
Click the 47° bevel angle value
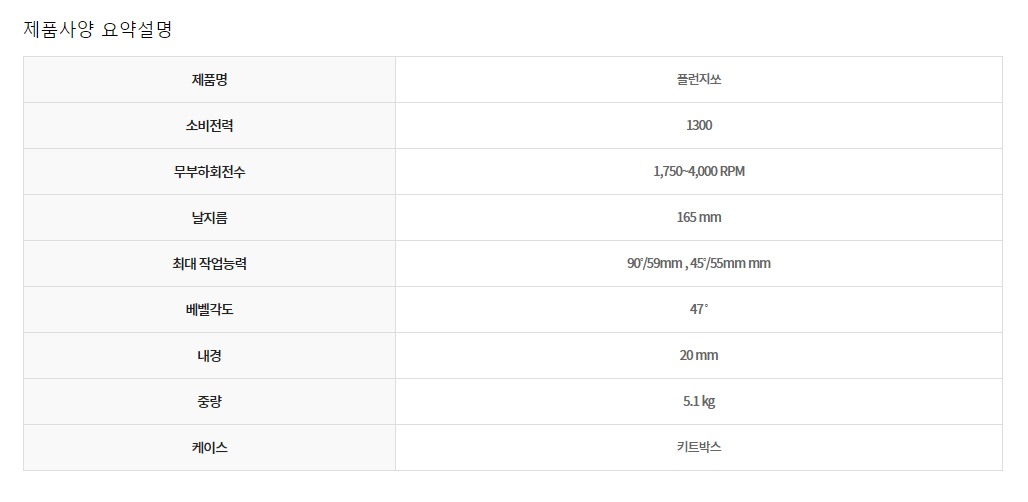pos(699,309)
